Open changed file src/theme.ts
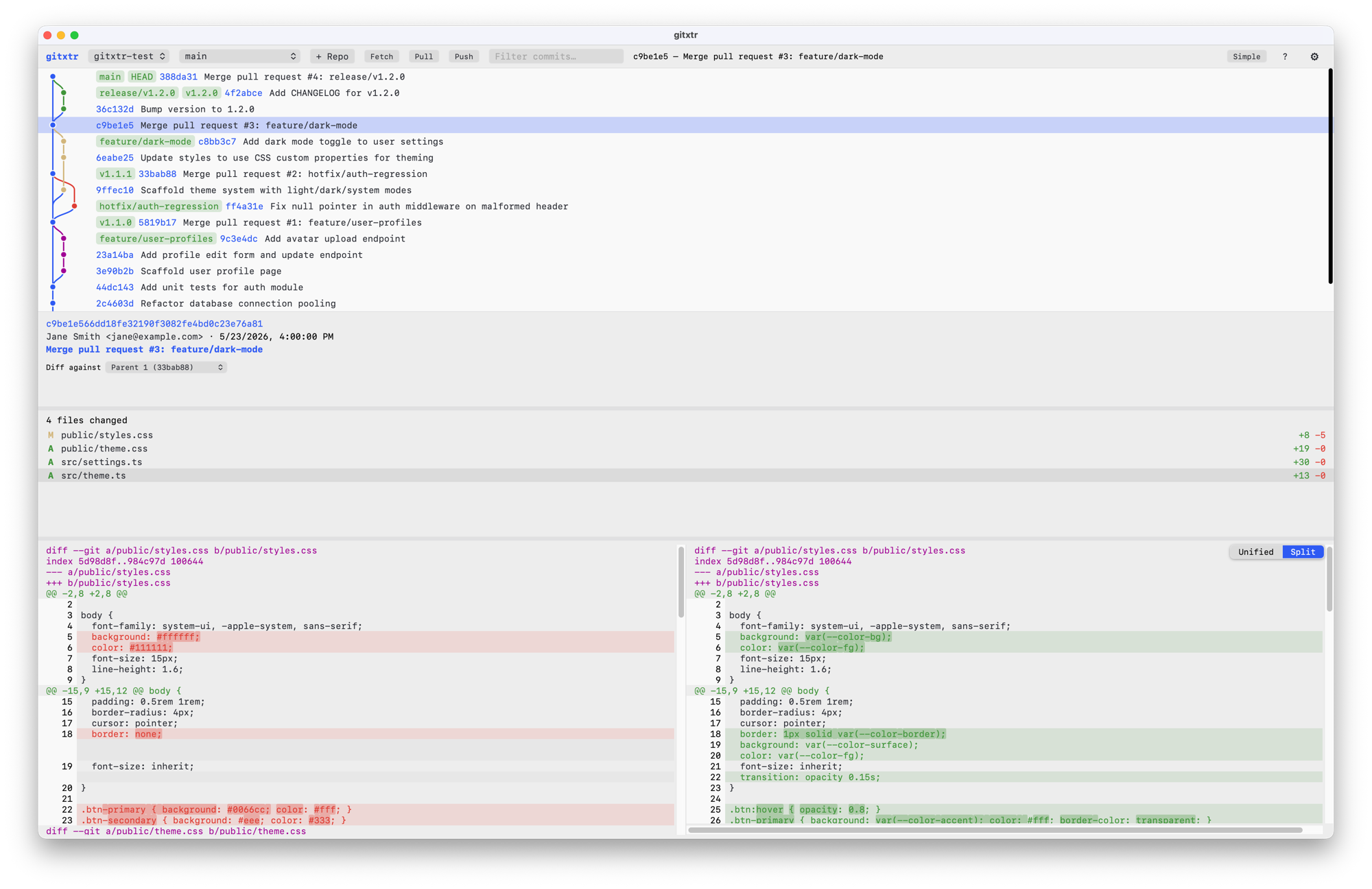Image resolution: width=1372 pixels, height=889 pixels. tap(686, 476)
